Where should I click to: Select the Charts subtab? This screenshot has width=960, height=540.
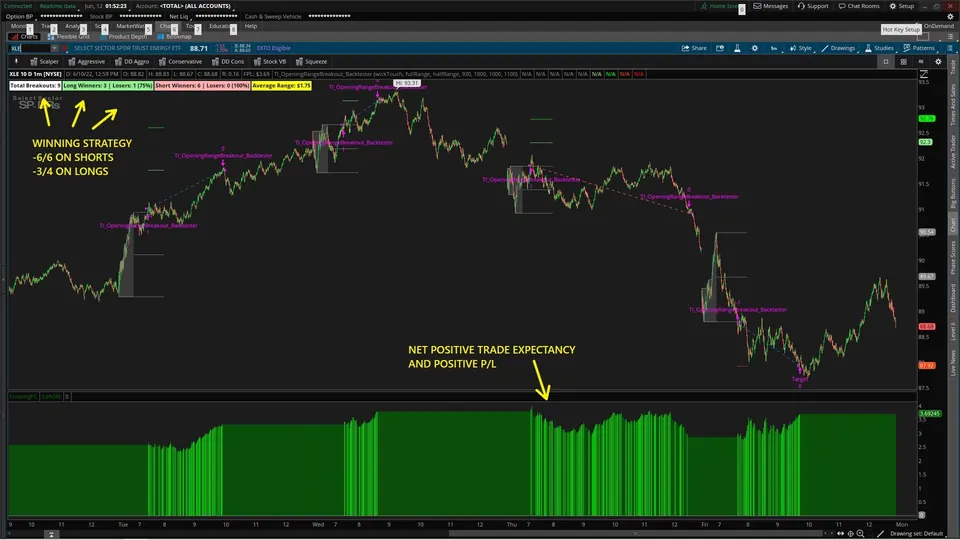[x=24, y=37]
